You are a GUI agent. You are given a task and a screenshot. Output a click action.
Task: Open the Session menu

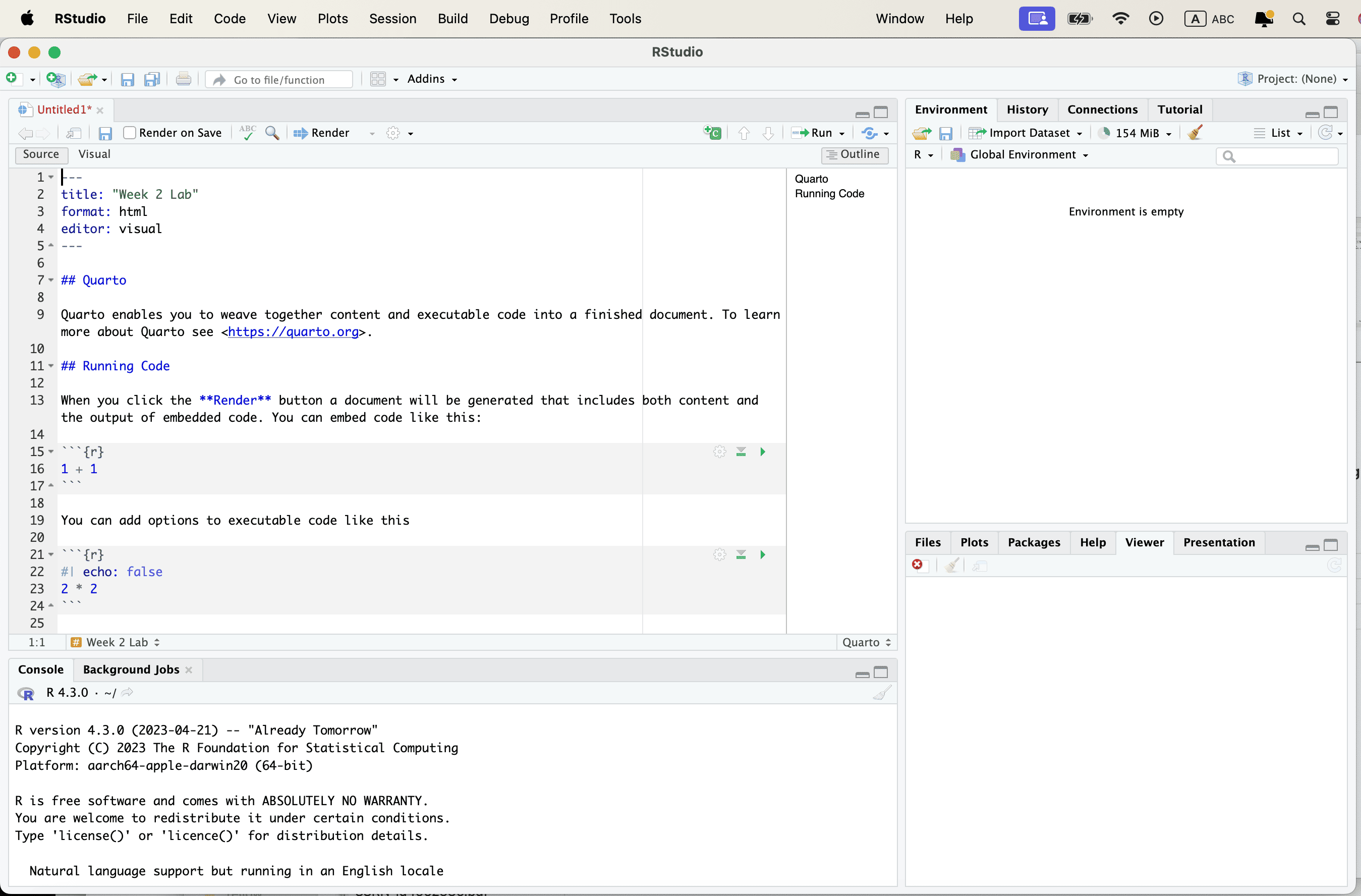[x=392, y=18]
